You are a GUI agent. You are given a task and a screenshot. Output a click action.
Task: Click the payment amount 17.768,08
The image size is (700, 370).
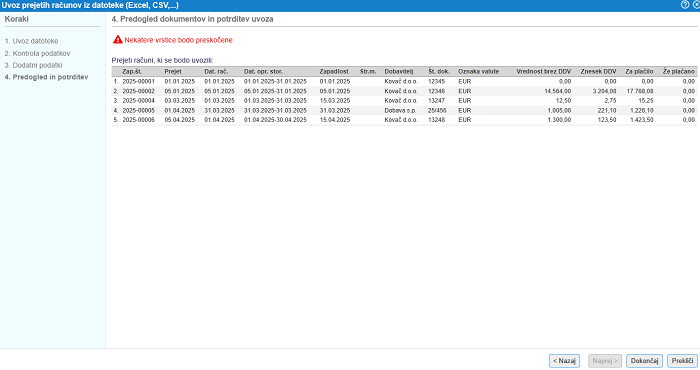pyautogui.click(x=639, y=91)
